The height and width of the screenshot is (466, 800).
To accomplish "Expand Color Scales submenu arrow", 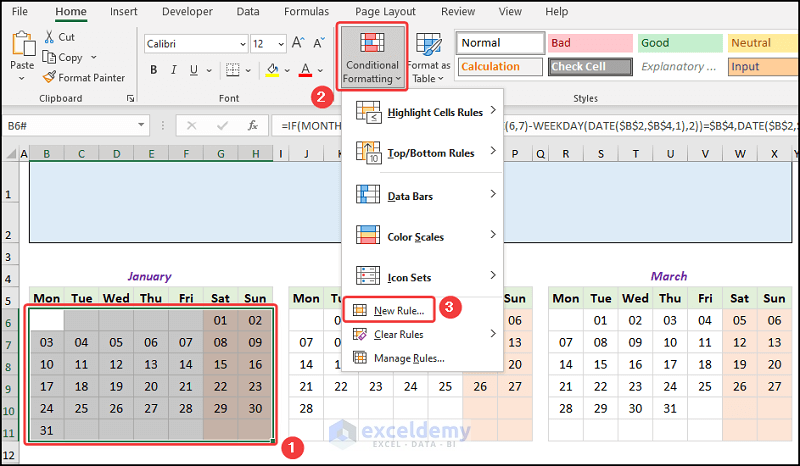I will coord(493,234).
